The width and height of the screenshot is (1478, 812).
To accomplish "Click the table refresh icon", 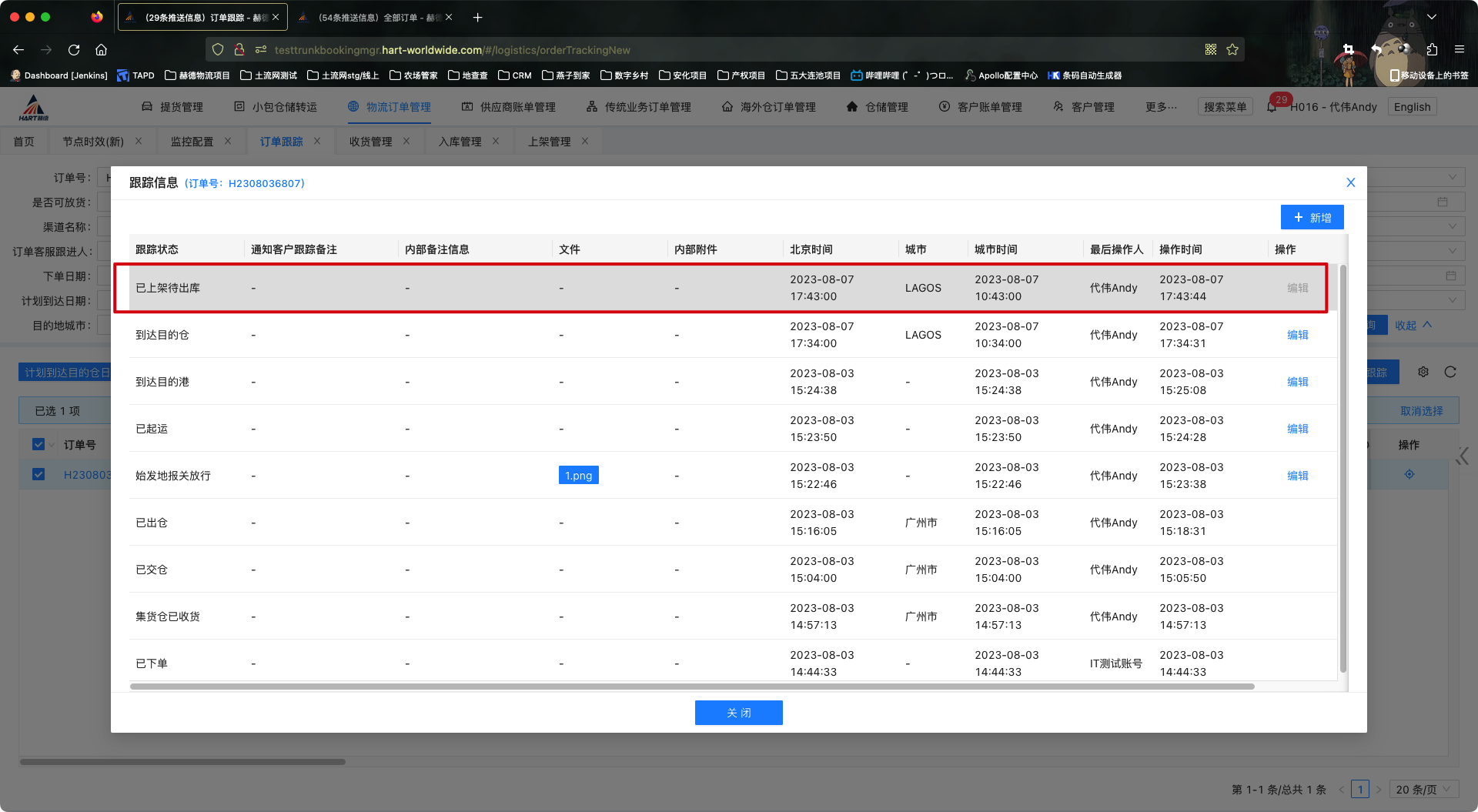I will click(1450, 372).
